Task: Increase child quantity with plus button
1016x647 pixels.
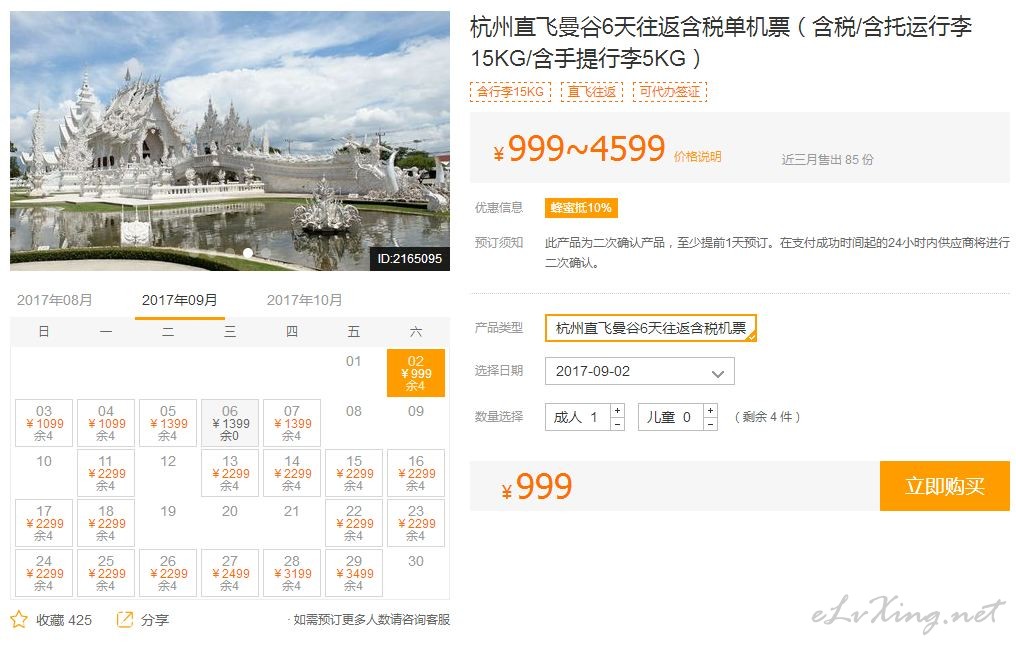Action: (710, 411)
